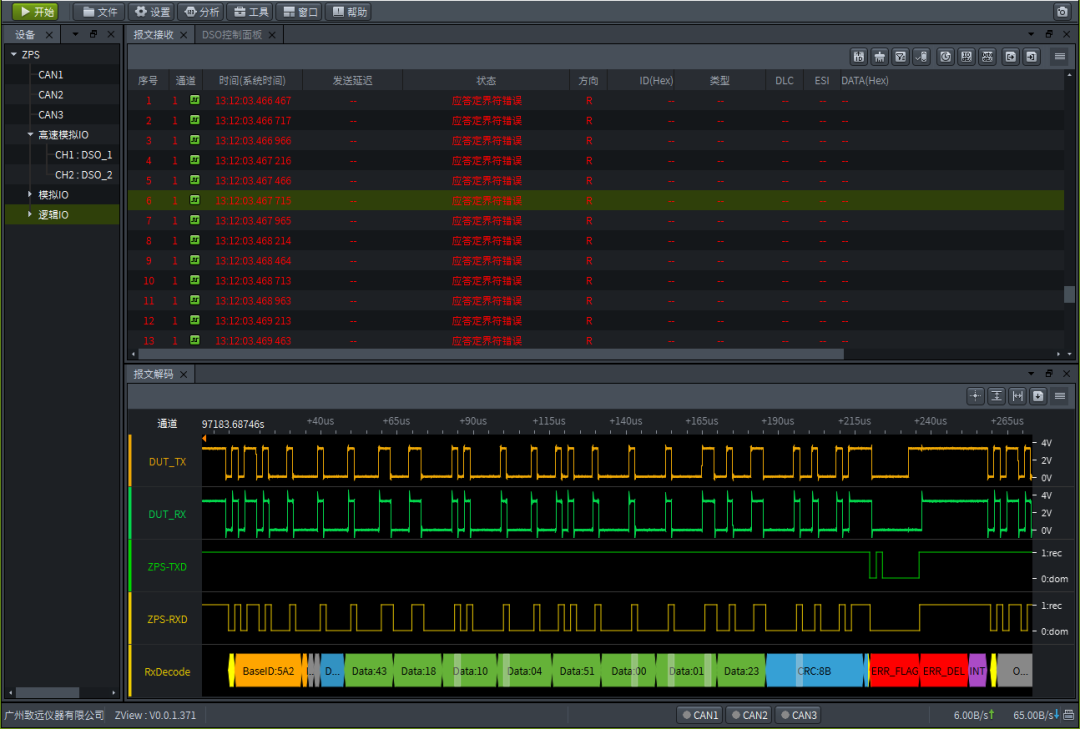Image resolution: width=1080 pixels, height=729 pixels.
Task: Expand the 逻辑IO tree node
Action: (x=30, y=214)
